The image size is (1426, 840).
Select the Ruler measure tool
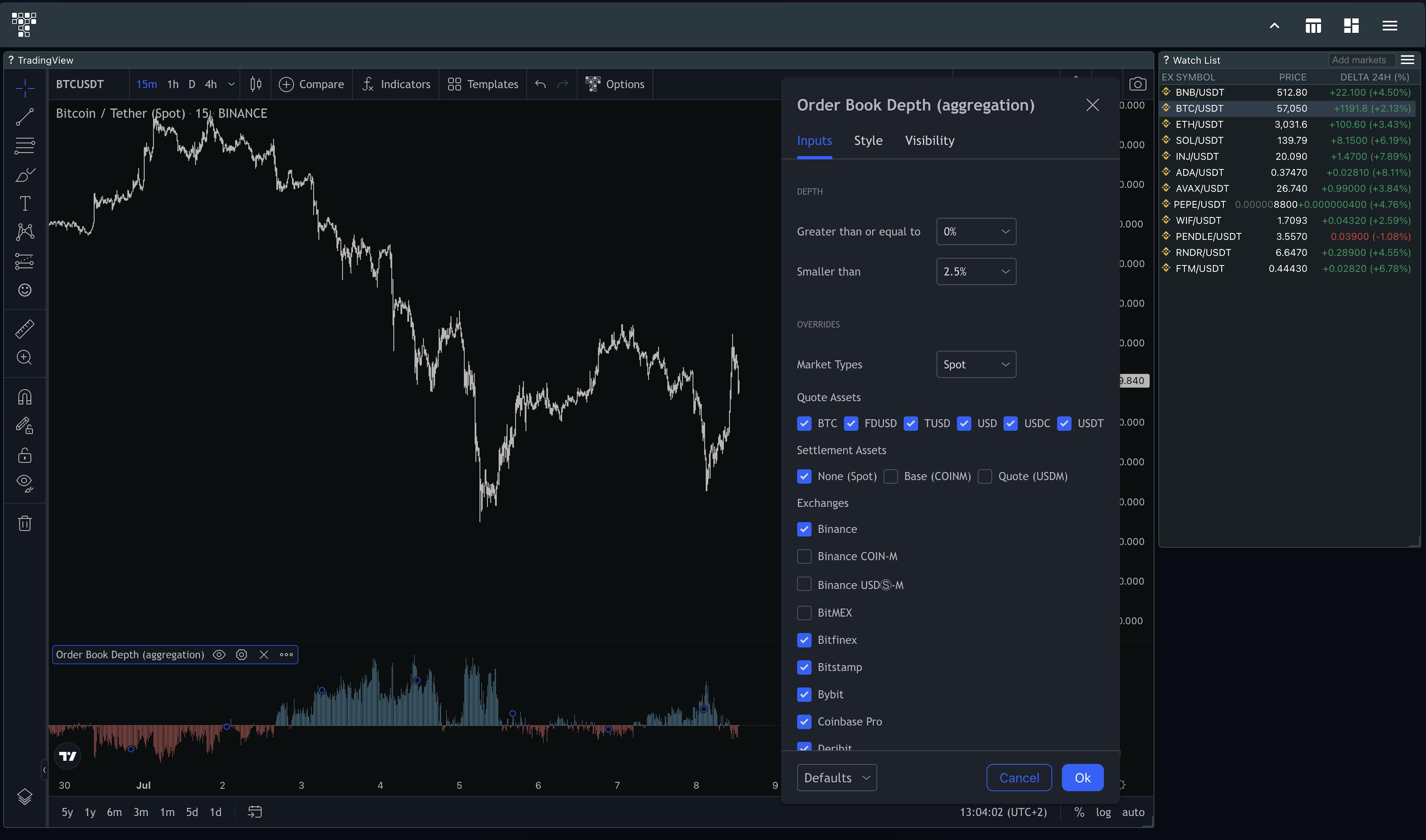click(25, 329)
